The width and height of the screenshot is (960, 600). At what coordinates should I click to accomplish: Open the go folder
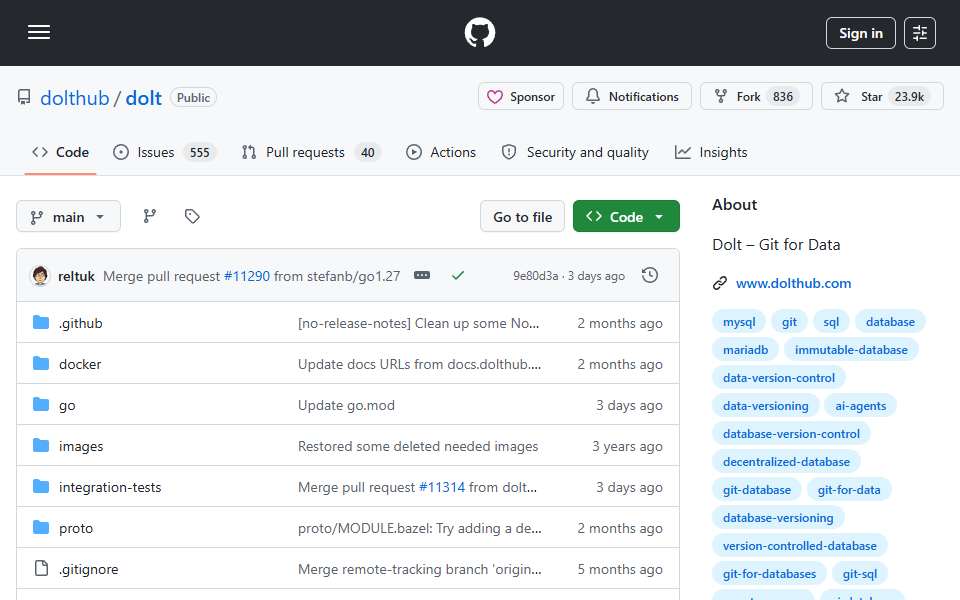point(67,405)
